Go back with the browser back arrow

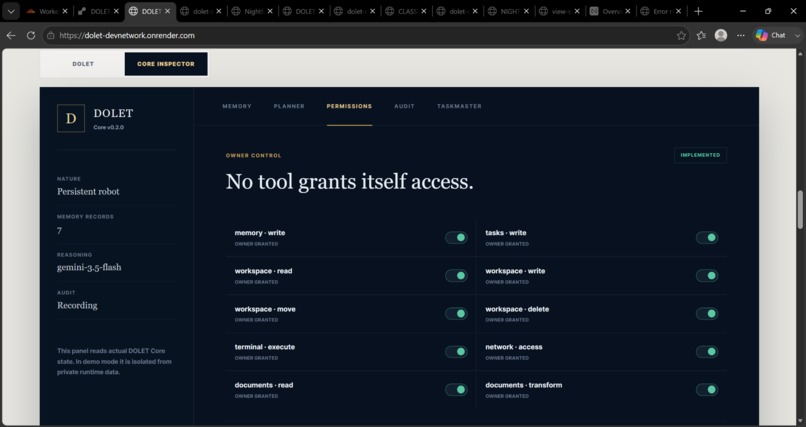[x=11, y=35]
